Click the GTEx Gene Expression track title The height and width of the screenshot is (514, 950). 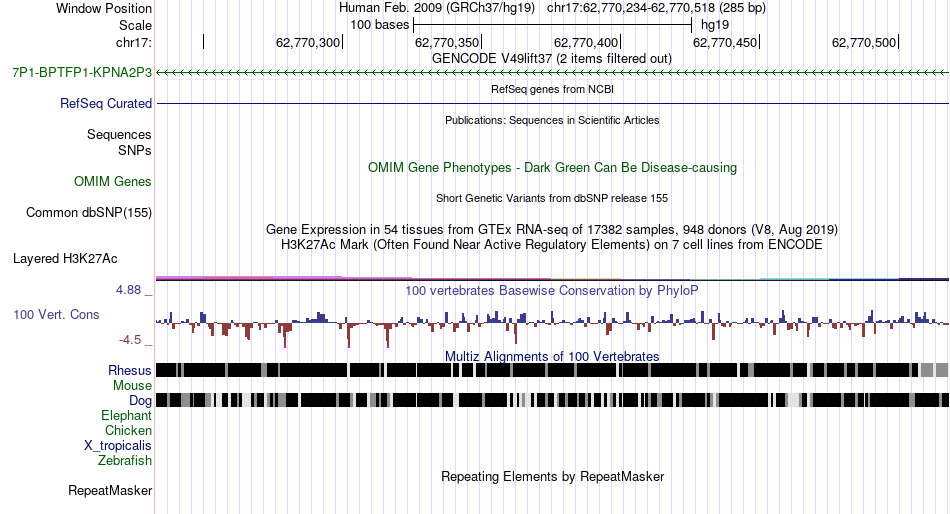[552, 230]
